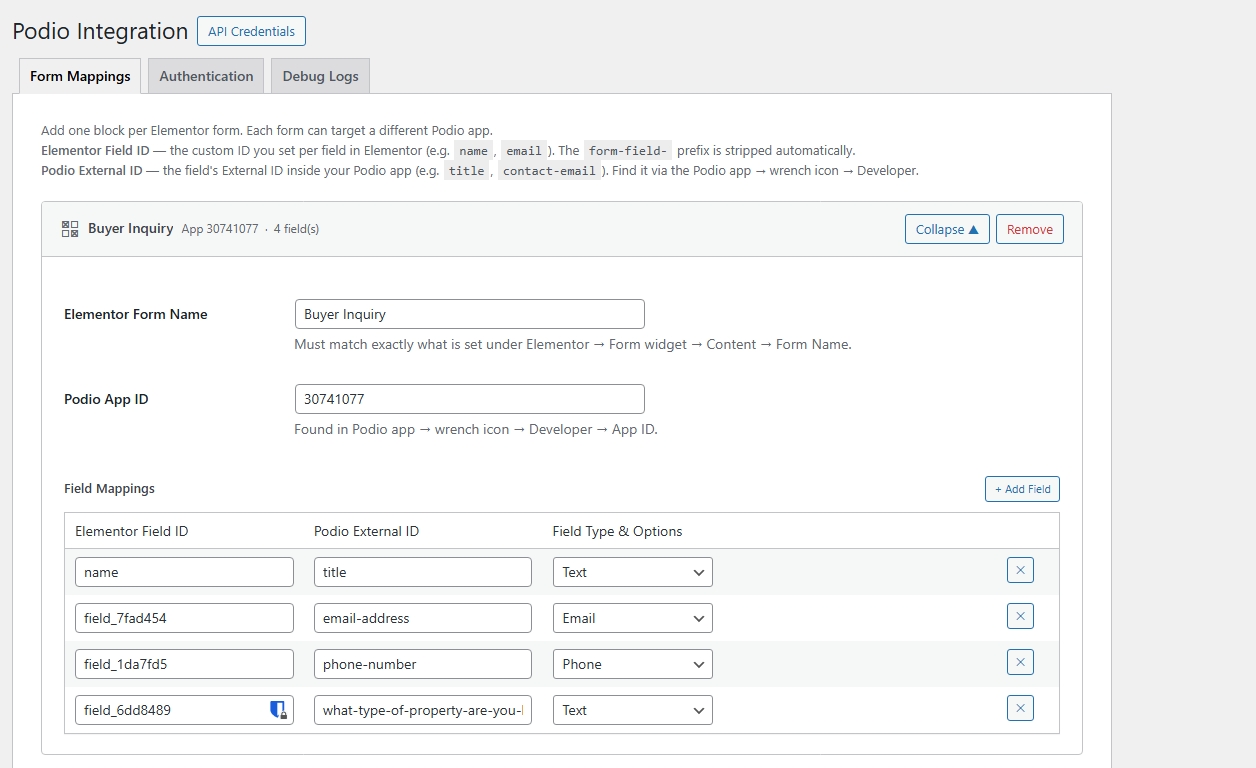The height and width of the screenshot is (768, 1256).
Task: Click the Podio Integration page heading
Action: pos(100,31)
